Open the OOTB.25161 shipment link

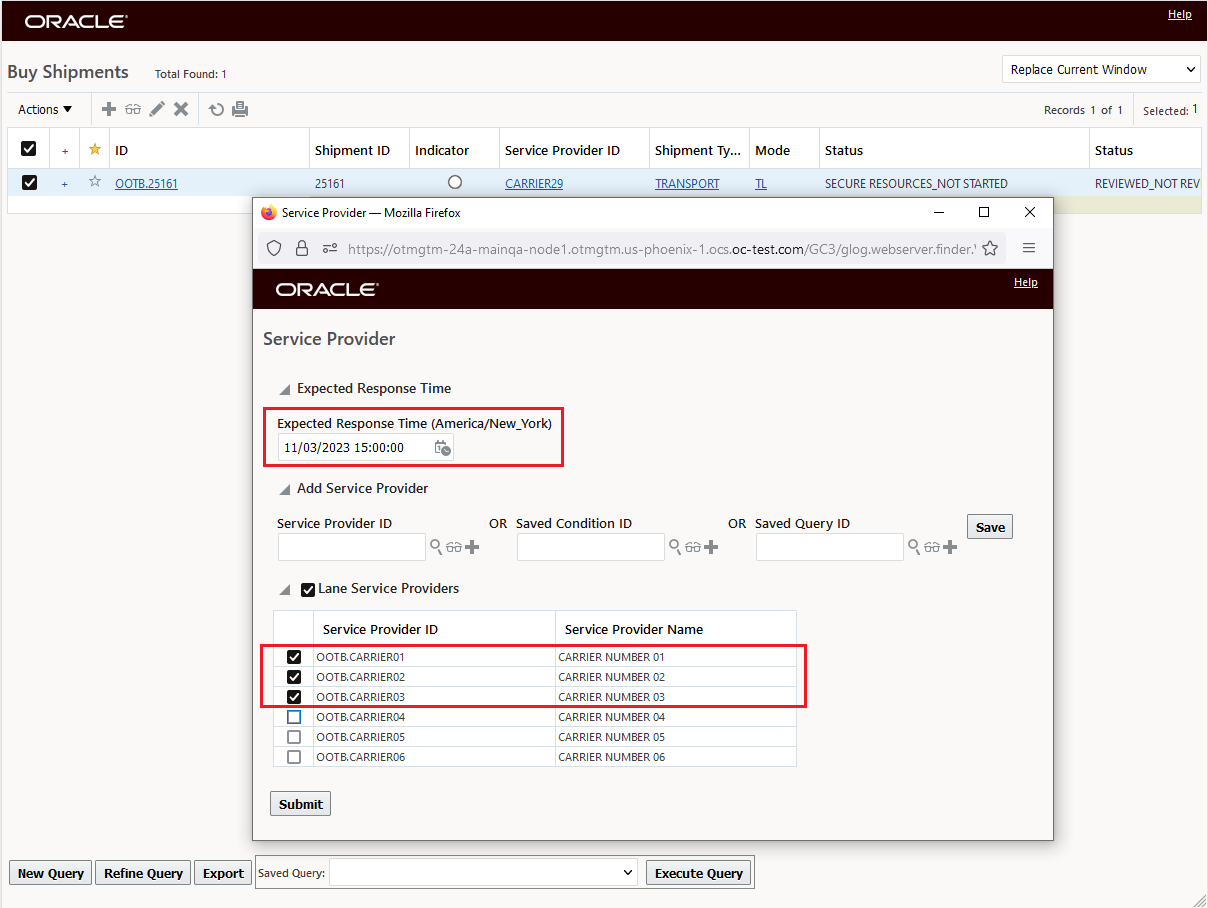coord(146,184)
